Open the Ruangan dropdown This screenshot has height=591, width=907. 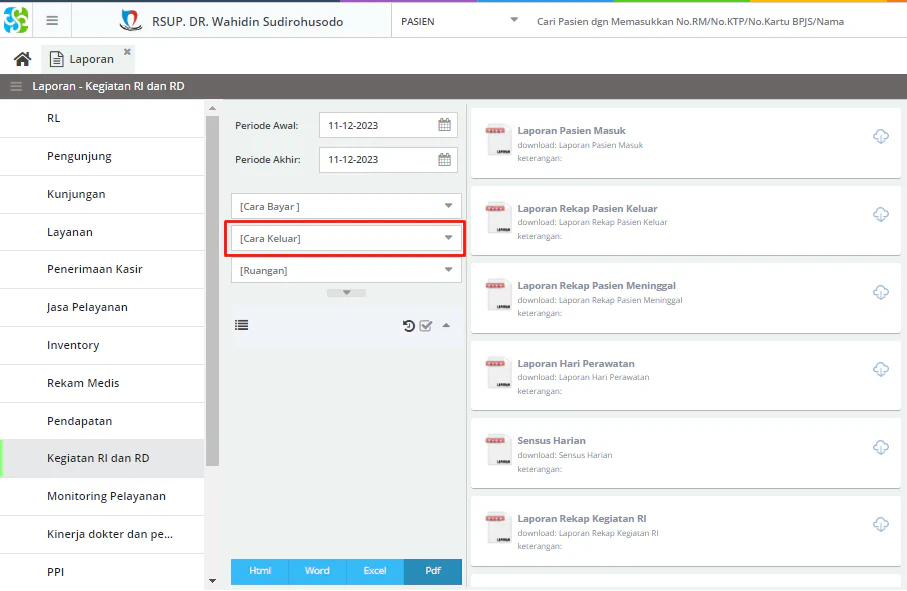click(x=346, y=270)
